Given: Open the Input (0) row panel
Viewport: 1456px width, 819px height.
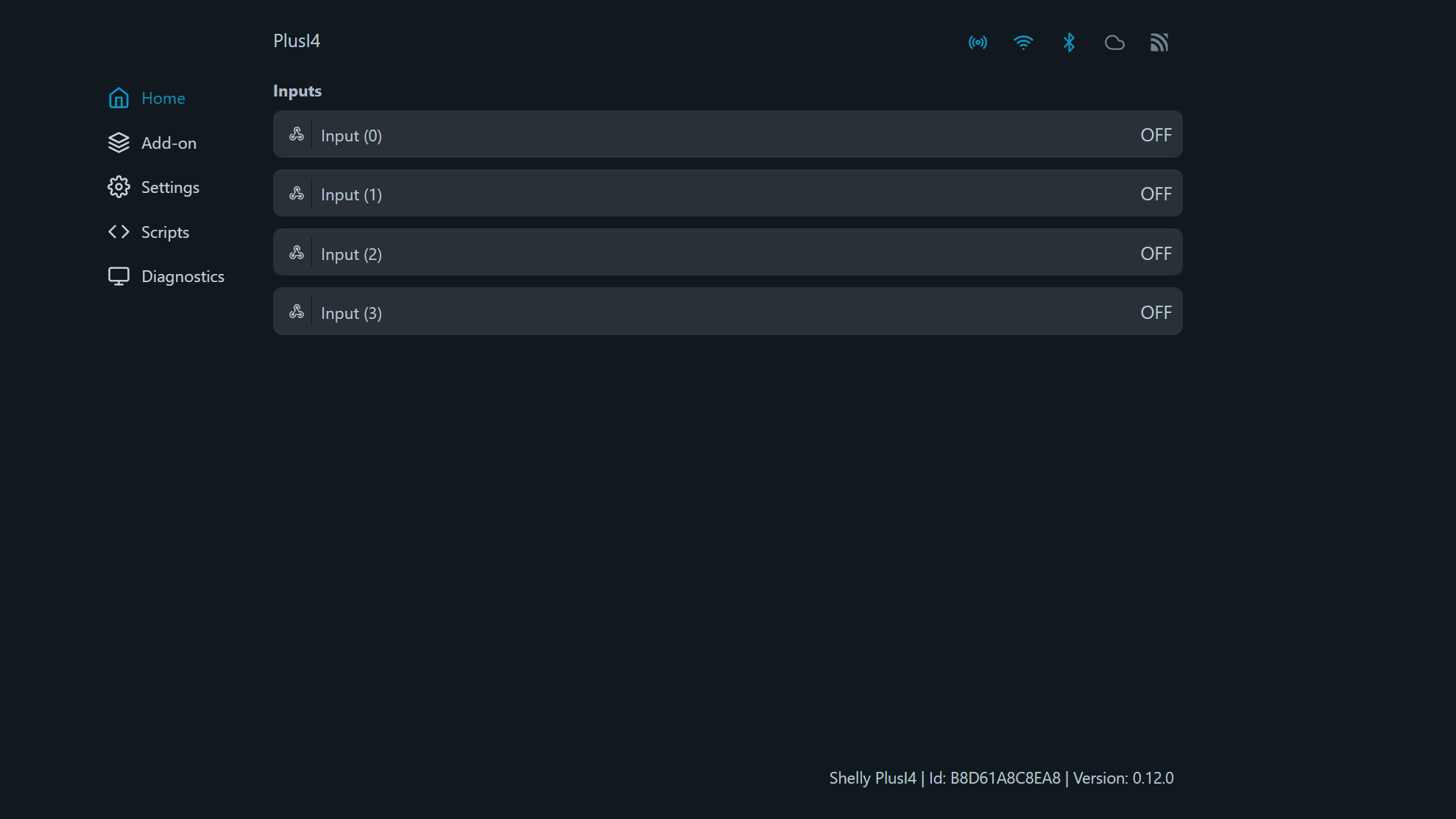Looking at the screenshot, I should tap(727, 134).
